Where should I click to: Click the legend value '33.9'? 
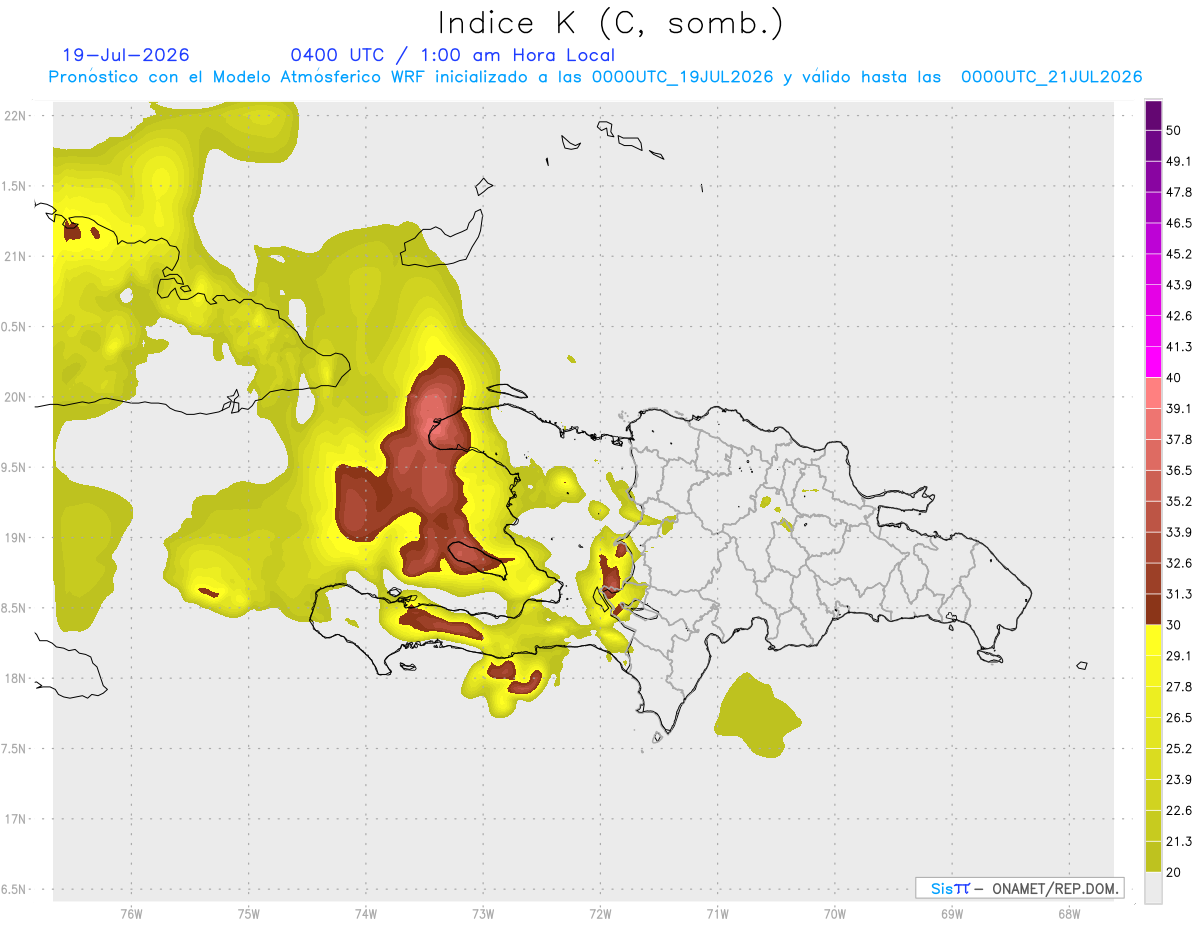(x=1179, y=532)
